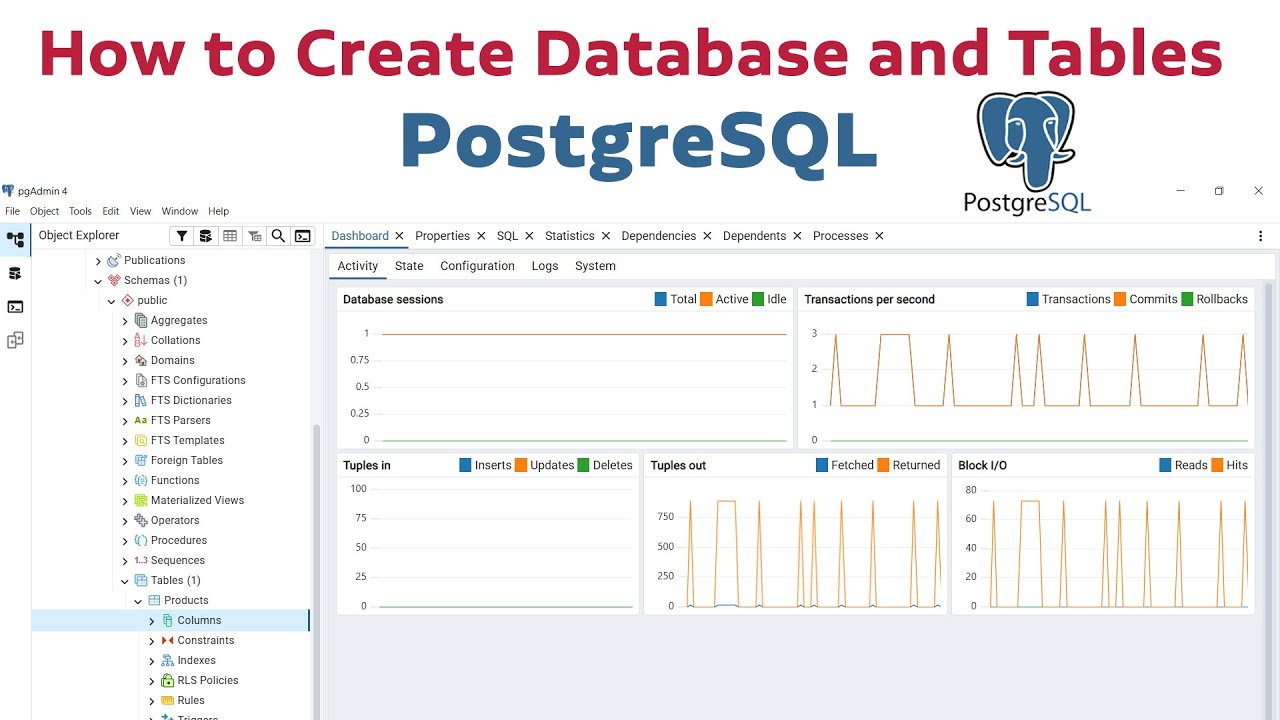Open the tab options kebab menu
Screen dimensions: 1280x720
(1260, 236)
